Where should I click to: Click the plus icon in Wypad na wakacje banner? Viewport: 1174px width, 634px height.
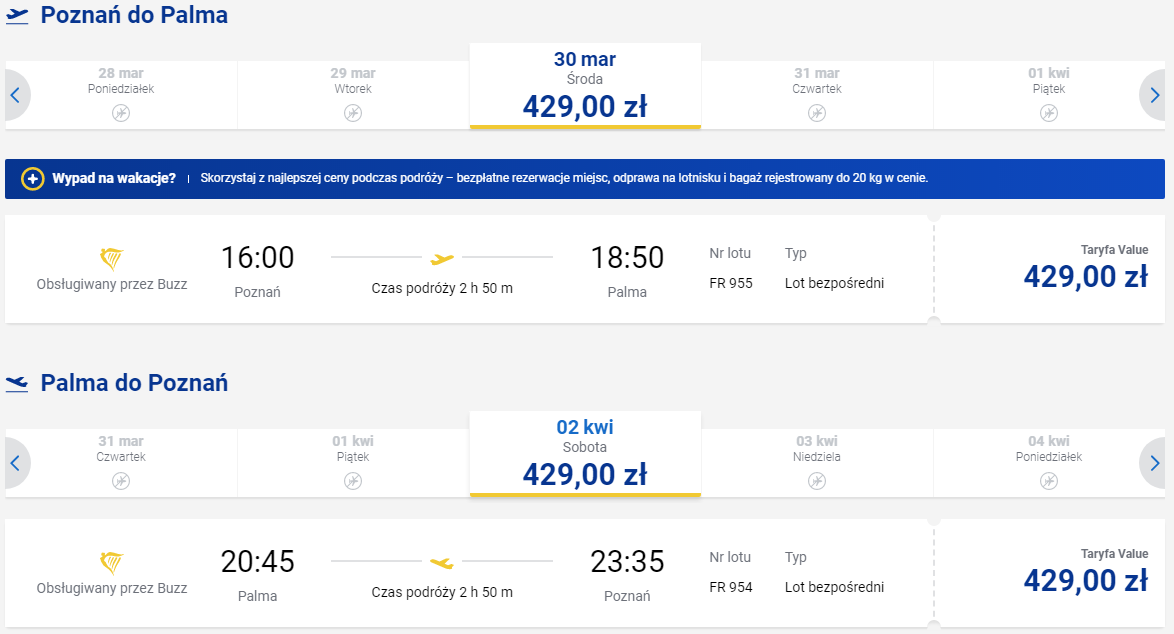click(x=32, y=179)
